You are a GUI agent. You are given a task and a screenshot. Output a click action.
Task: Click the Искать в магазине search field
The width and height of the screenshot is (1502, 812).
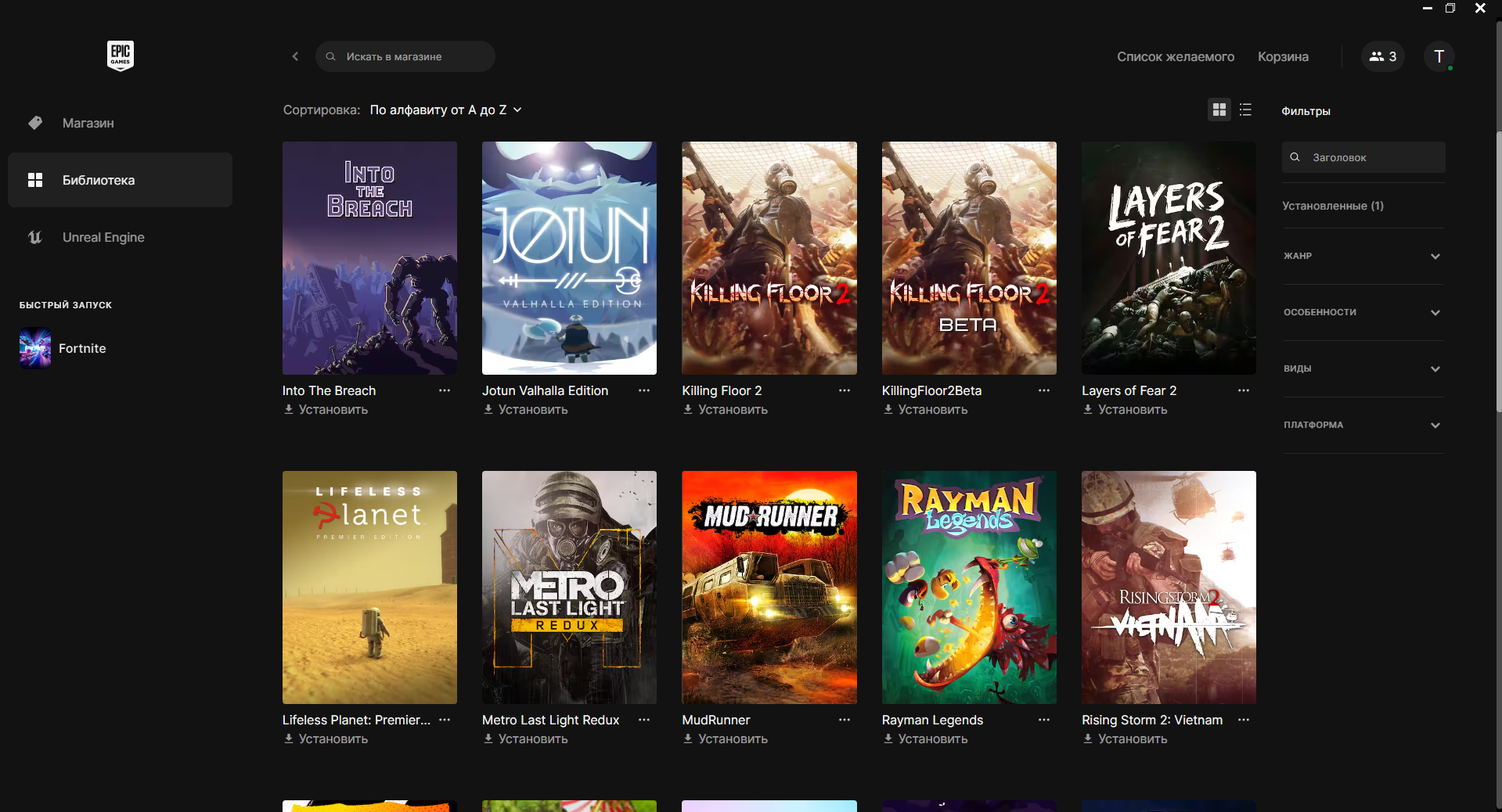pos(405,56)
